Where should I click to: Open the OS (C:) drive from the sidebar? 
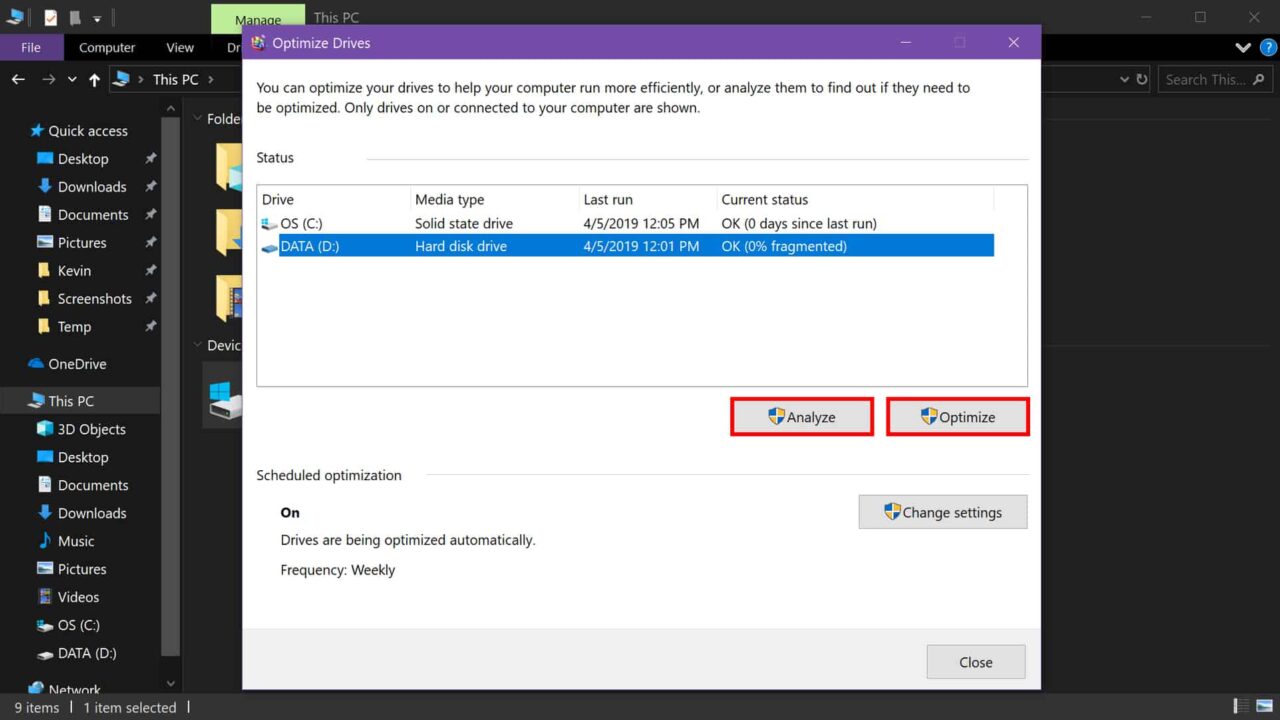(77, 624)
